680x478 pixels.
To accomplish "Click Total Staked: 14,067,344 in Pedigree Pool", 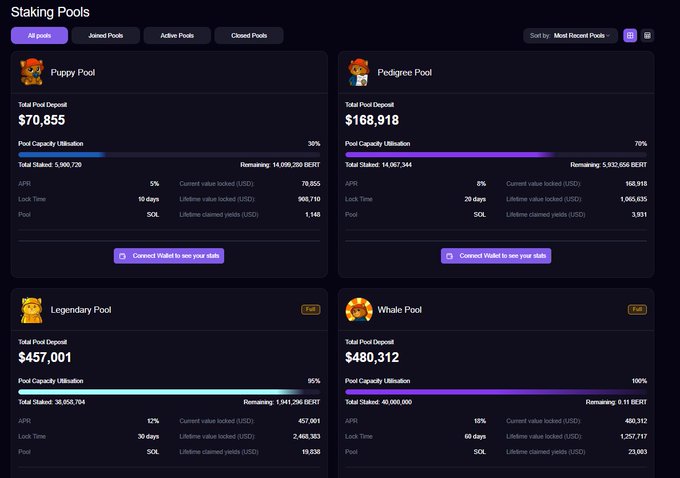I will 379,165.
